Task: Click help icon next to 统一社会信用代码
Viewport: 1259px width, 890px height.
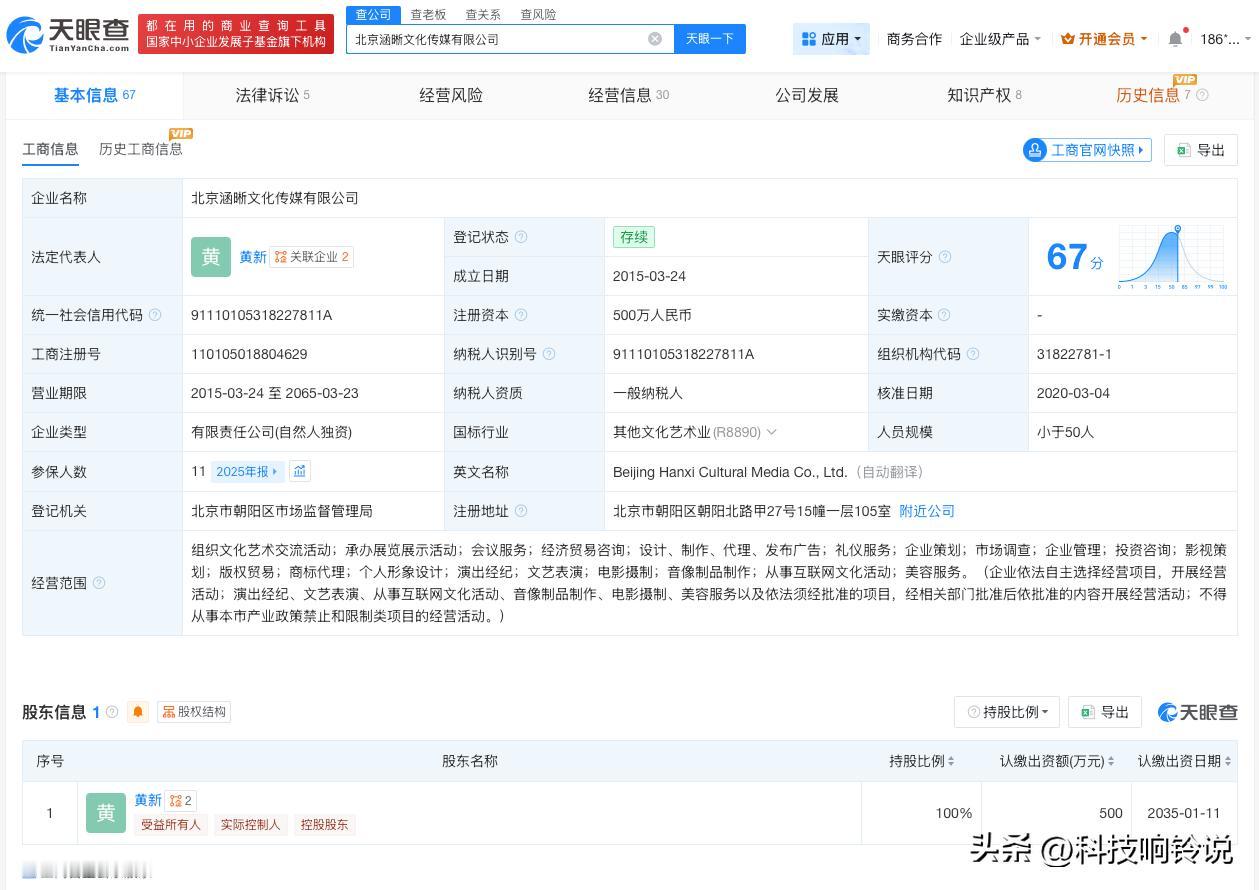Action: click(155, 315)
